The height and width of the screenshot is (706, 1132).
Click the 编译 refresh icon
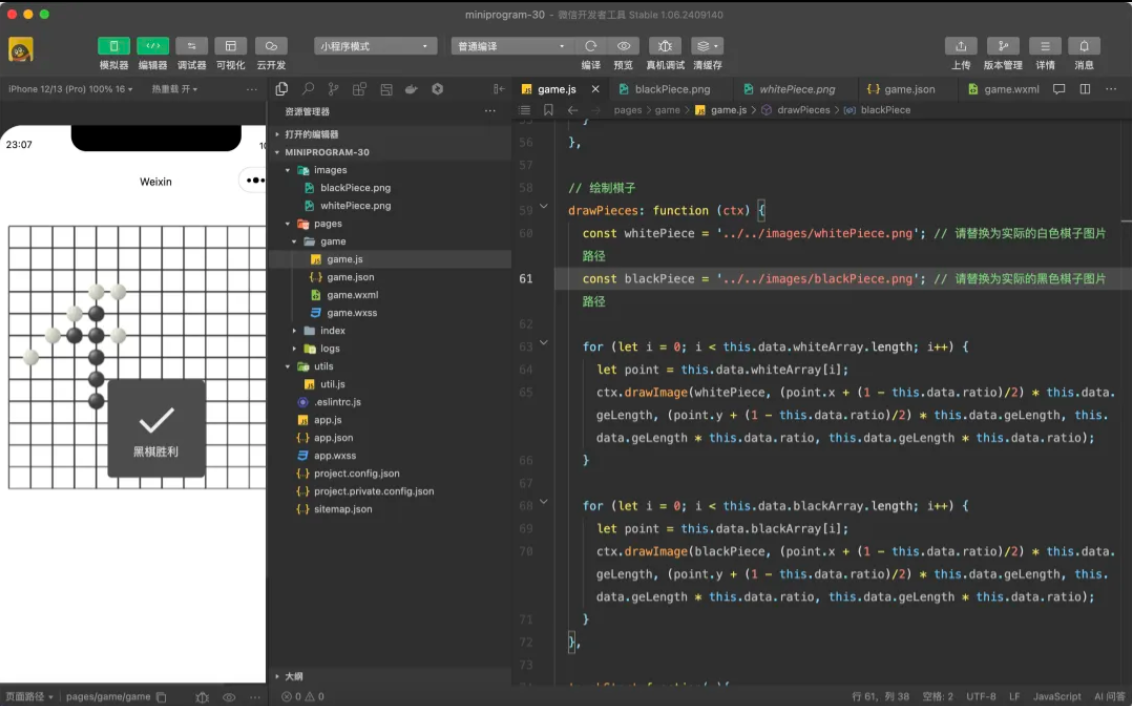[591, 46]
